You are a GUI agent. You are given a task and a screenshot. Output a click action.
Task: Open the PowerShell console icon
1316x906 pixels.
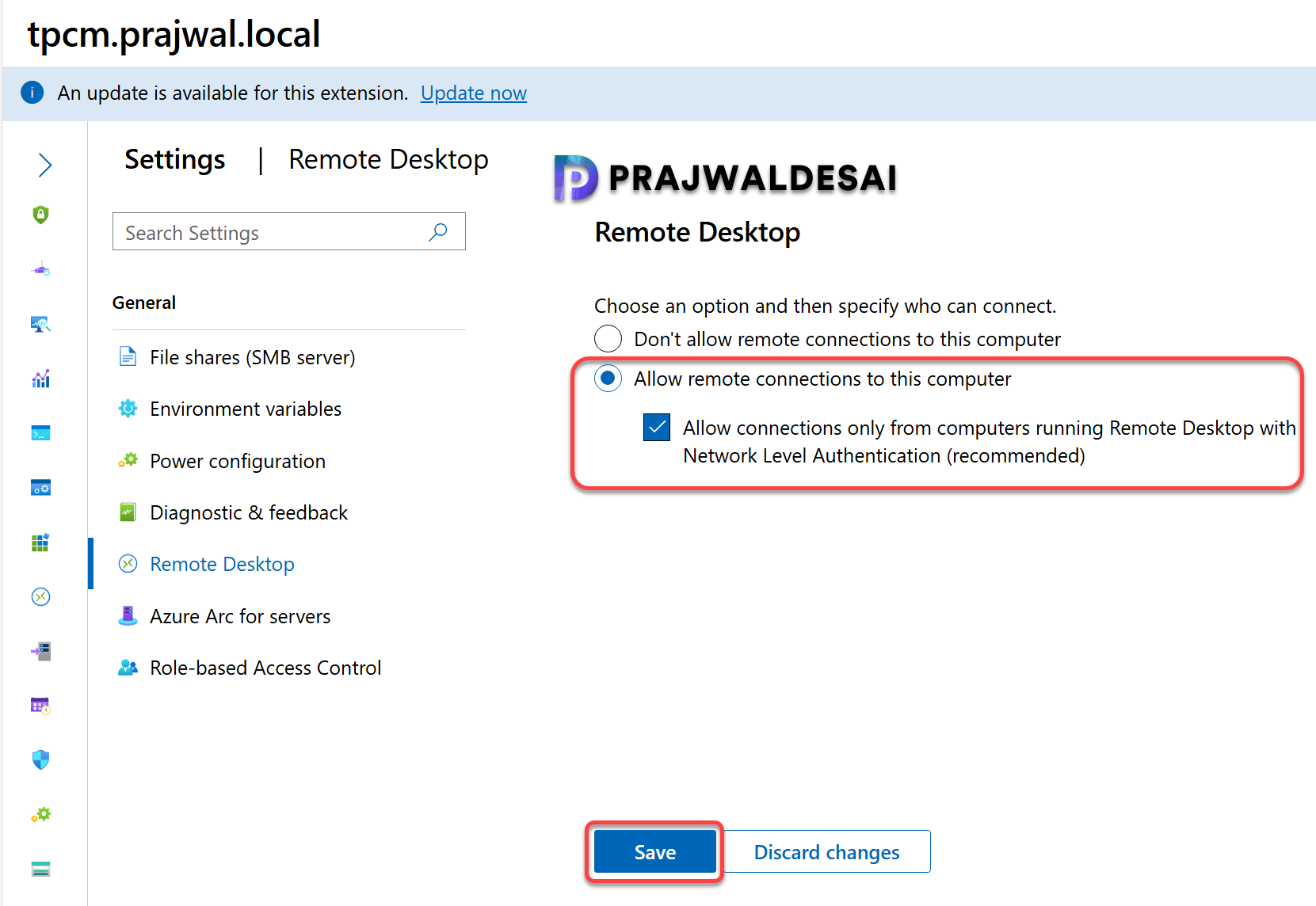tap(40, 433)
